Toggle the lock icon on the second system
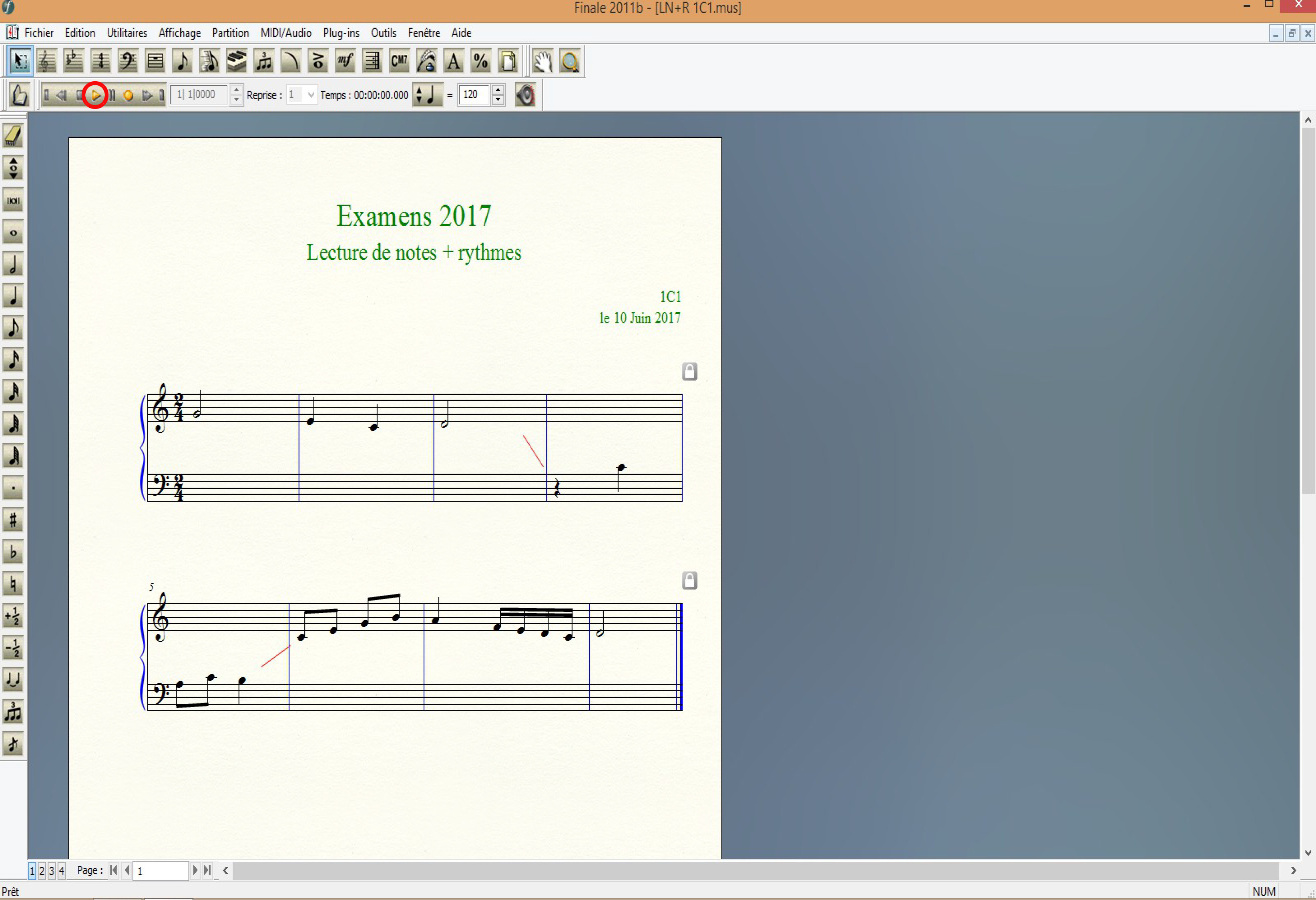The width and height of the screenshot is (1316, 900). pyautogui.click(x=689, y=581)
